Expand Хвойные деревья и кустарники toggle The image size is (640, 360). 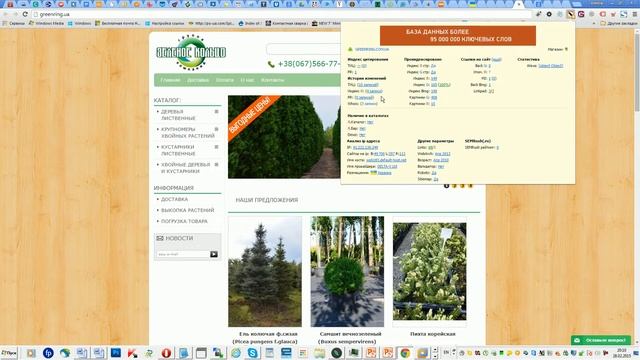[x=217, y=164]
